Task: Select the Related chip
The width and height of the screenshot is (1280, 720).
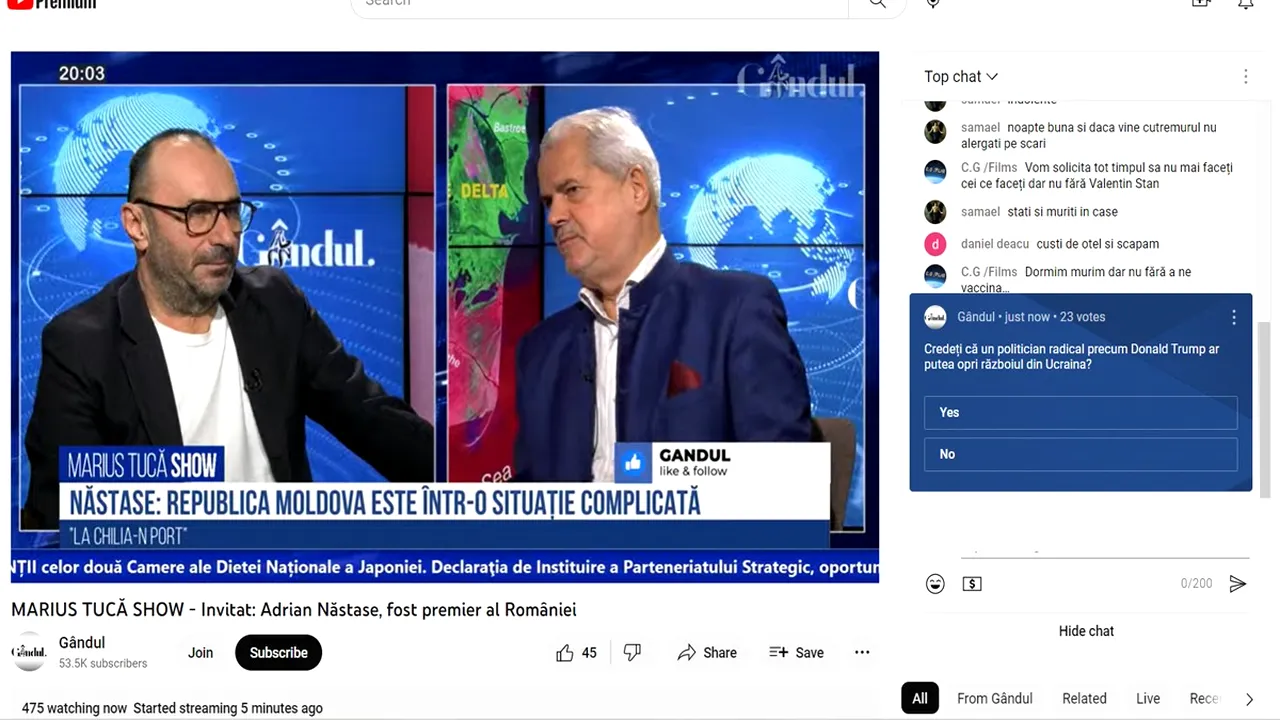Action: pyautogui.click(x=1084, y=699)
